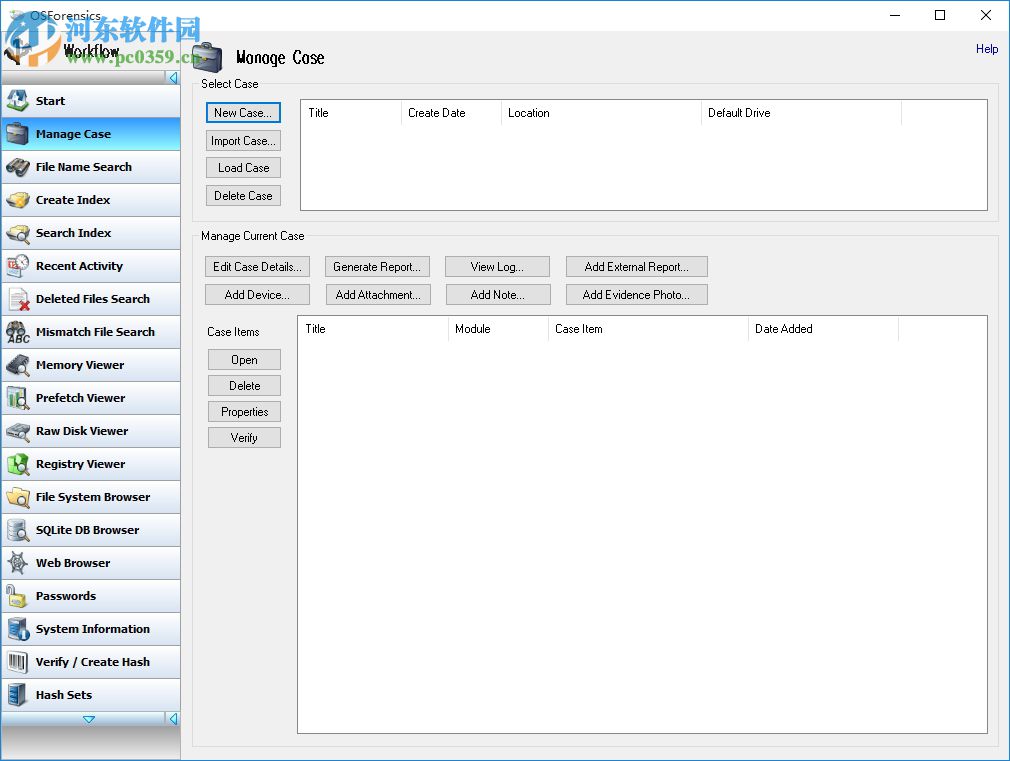Click the Properties button
This screenshot has height=761, width=1010.
(x=244, y=412)
